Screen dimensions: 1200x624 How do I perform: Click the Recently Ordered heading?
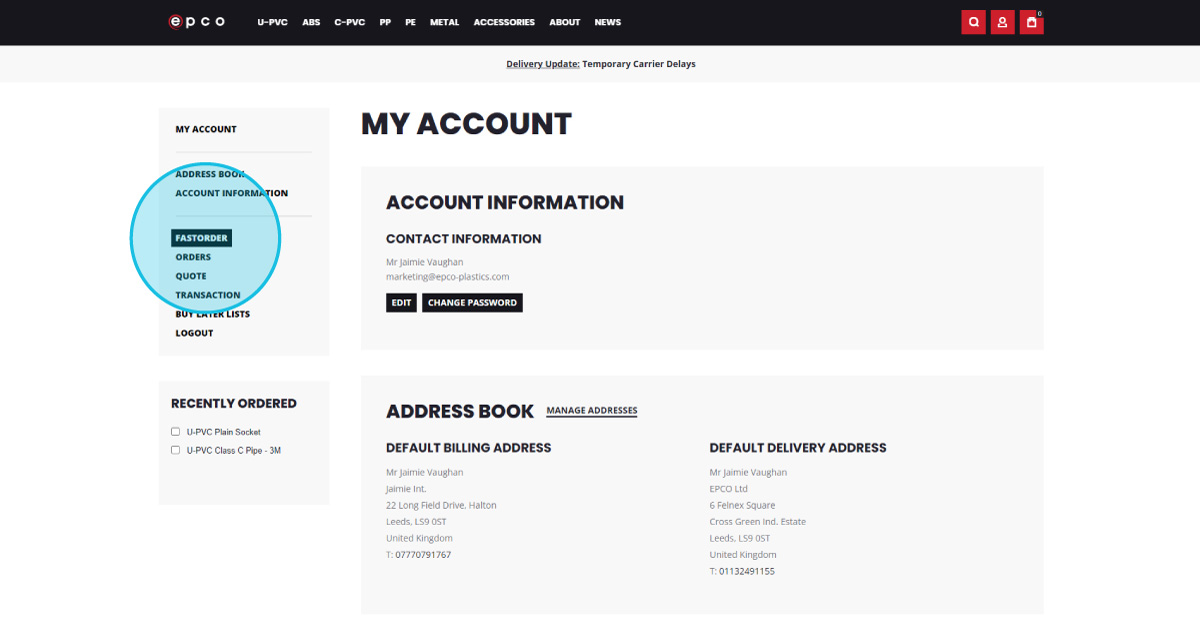coord(234,404)
